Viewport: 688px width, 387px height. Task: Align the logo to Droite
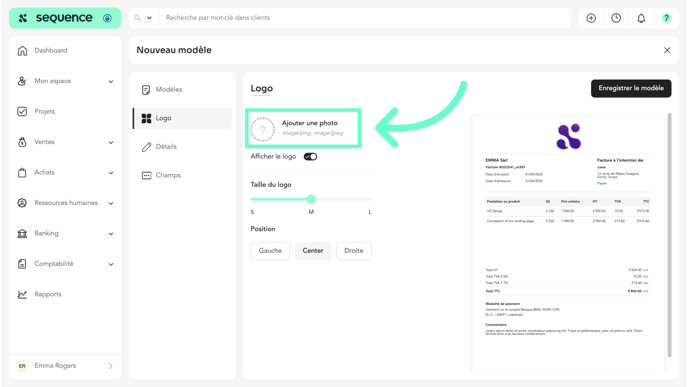[x=354, y=251]
